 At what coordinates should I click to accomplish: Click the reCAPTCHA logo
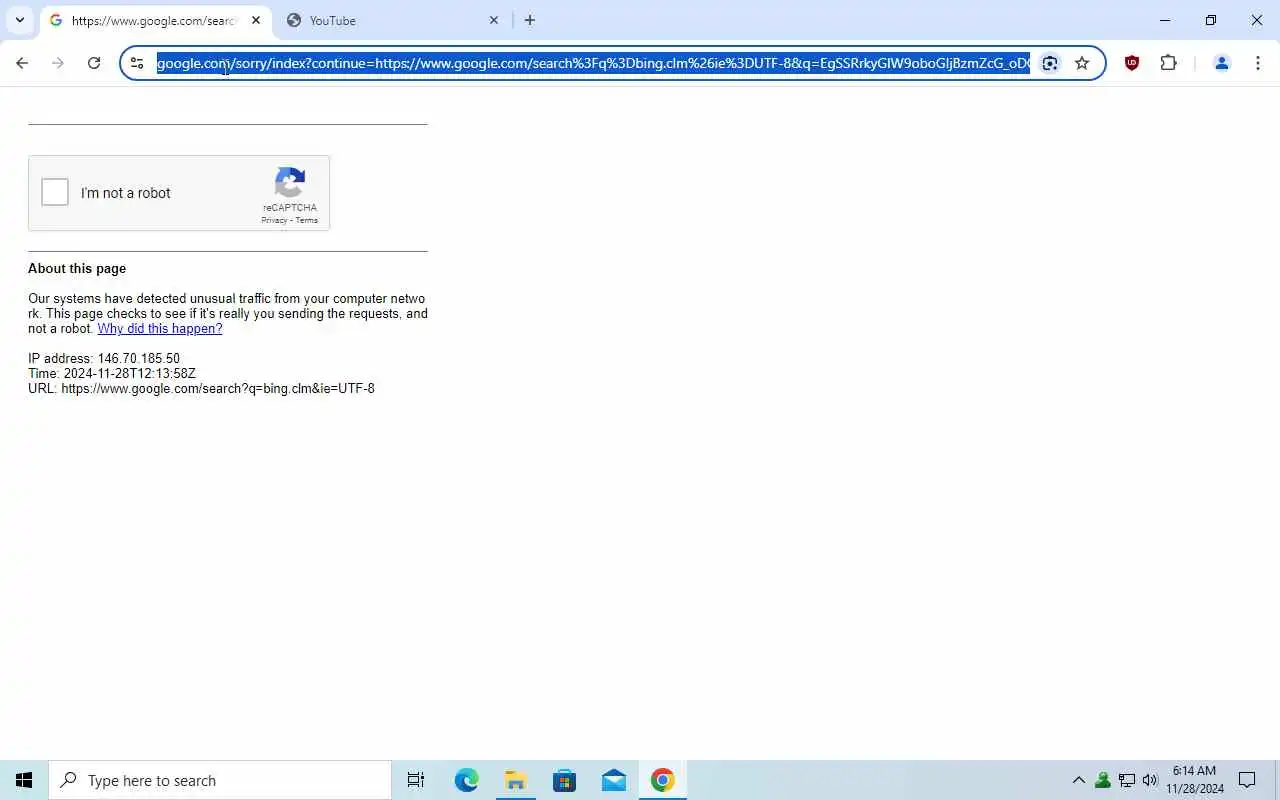(290, 183)
